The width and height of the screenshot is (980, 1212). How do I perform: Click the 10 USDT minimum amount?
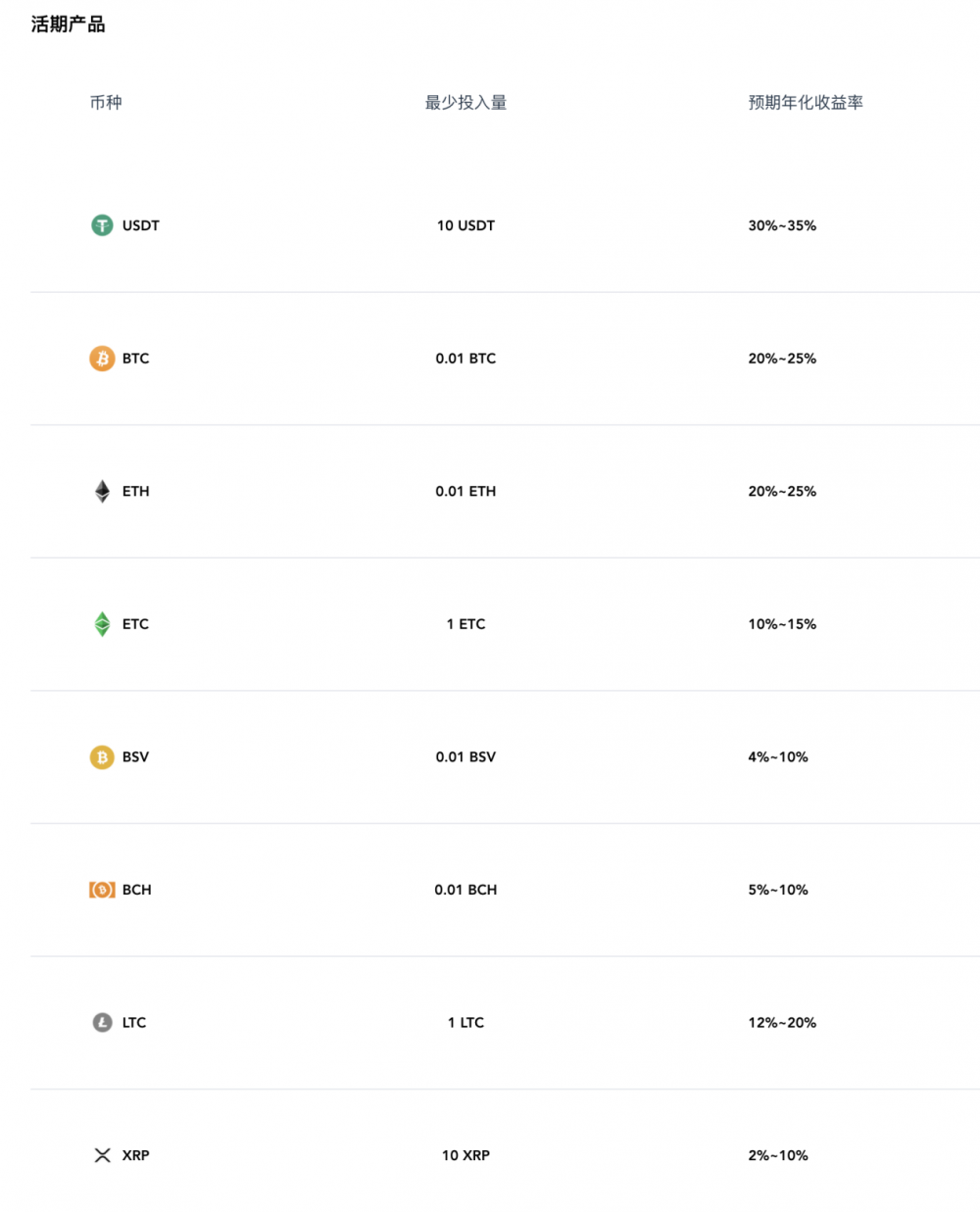465,225
